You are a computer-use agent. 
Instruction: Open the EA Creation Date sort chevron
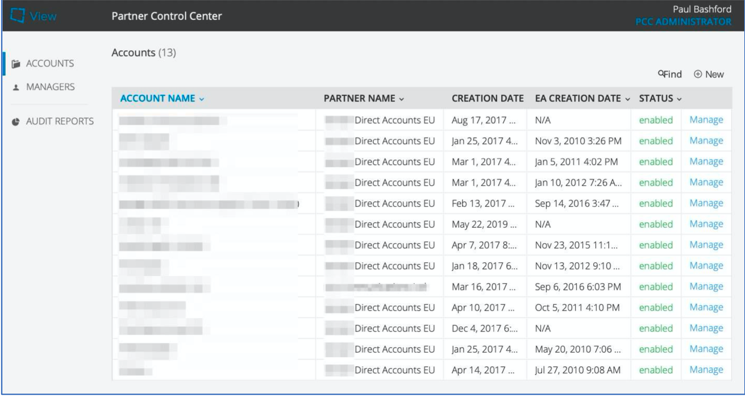[628, 99]
